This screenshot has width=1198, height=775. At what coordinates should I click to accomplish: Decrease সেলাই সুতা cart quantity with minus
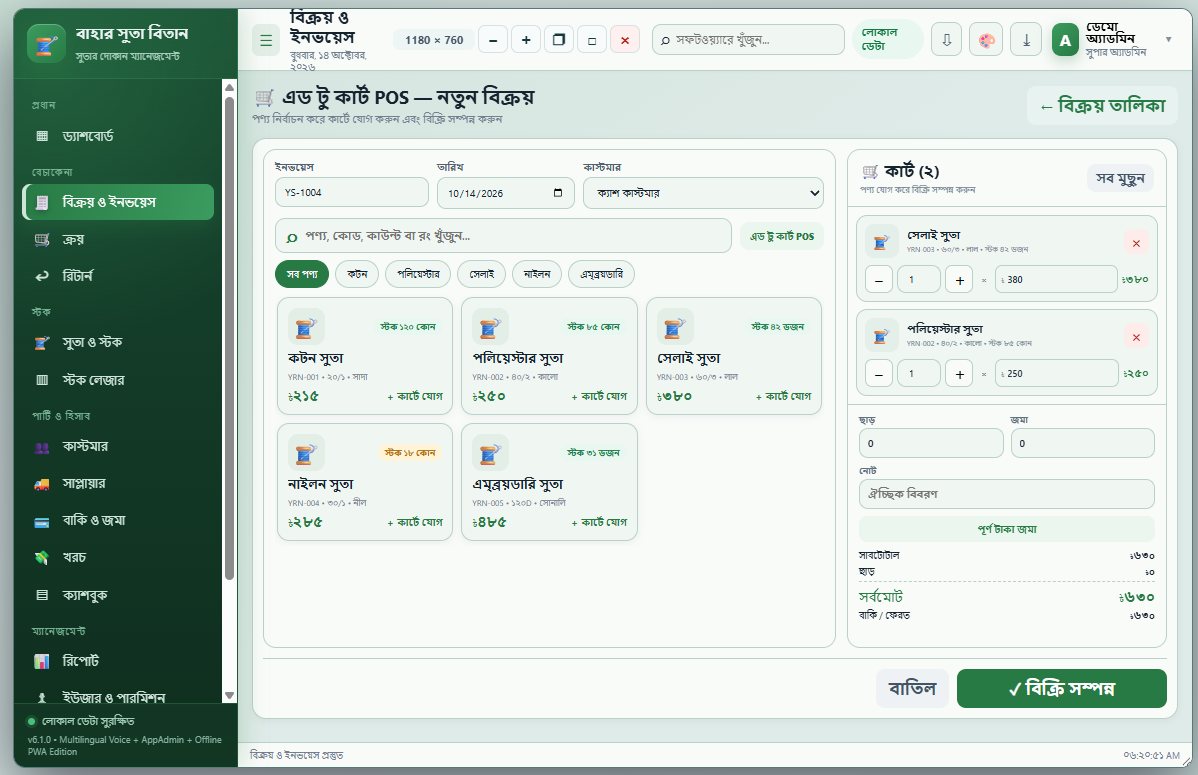pyautogui.click(x=879, y=280)
